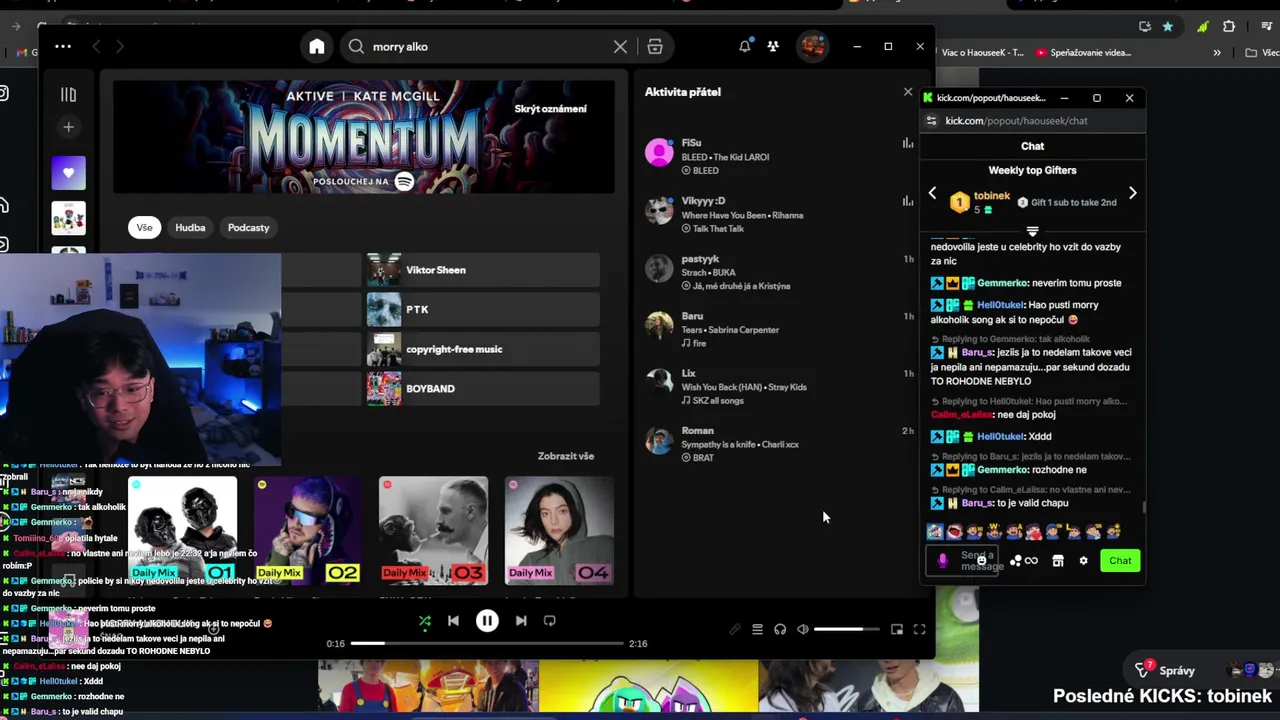
Task: Open Daily Mix 04 cover
Action: pyautogui.click(x=559, y=530)
